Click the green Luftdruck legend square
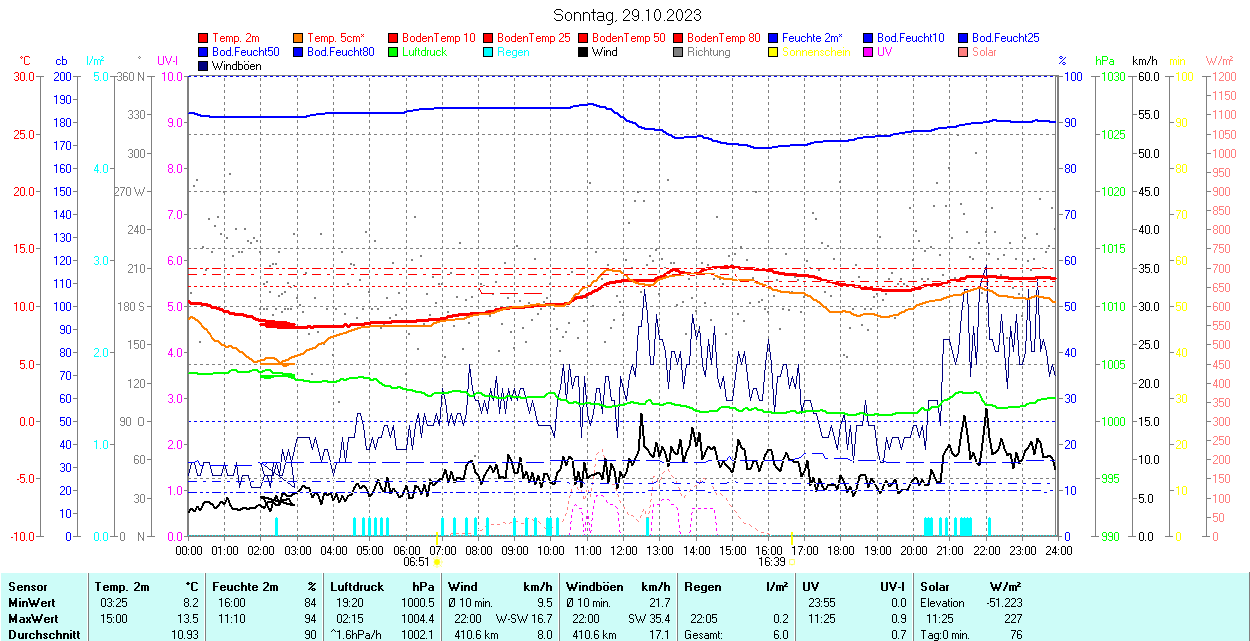Screen dimensions: 1250x641 (x=394, y=52)
